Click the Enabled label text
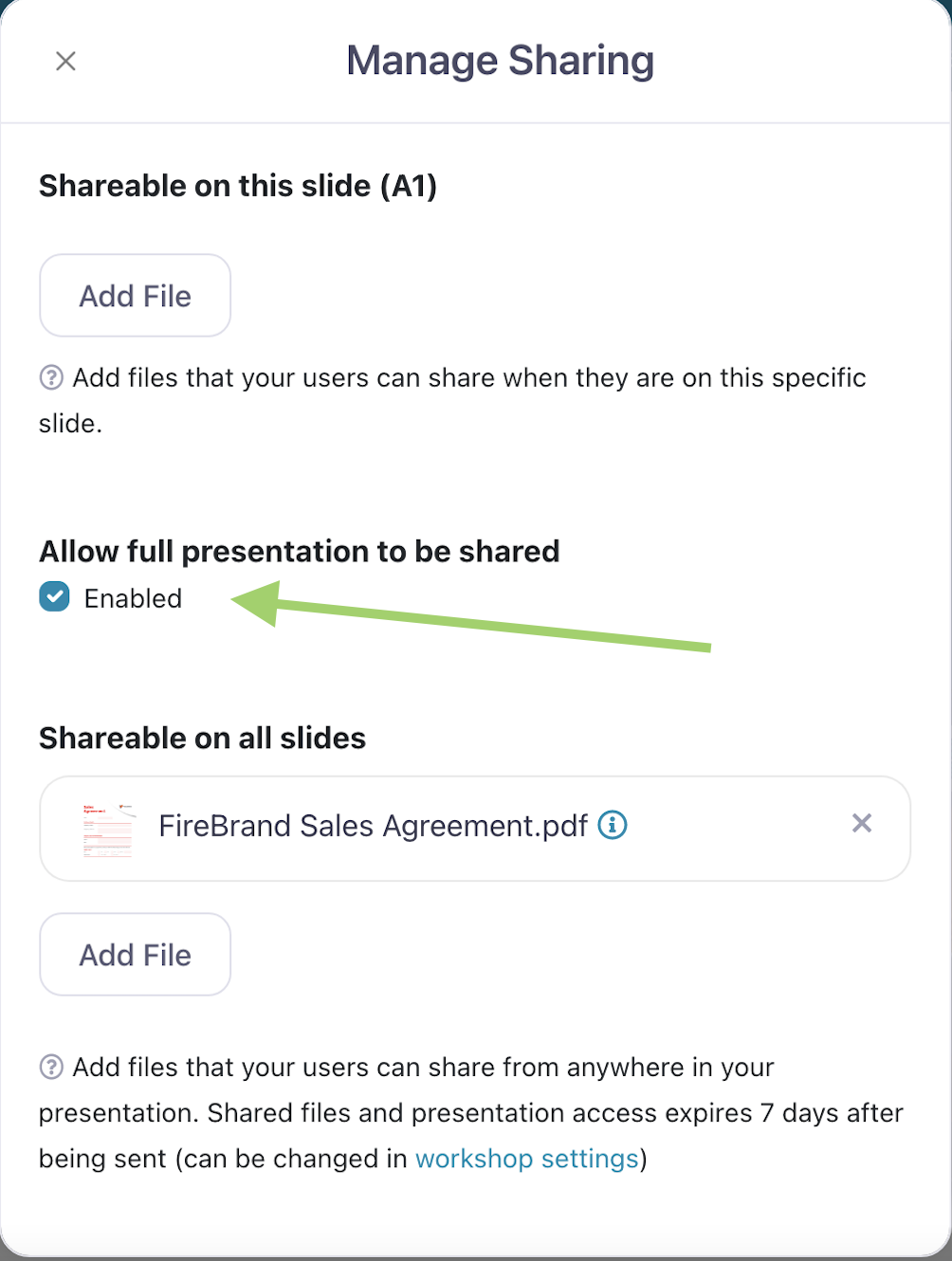Viewport: 952px width, 1261px height. 133,598
